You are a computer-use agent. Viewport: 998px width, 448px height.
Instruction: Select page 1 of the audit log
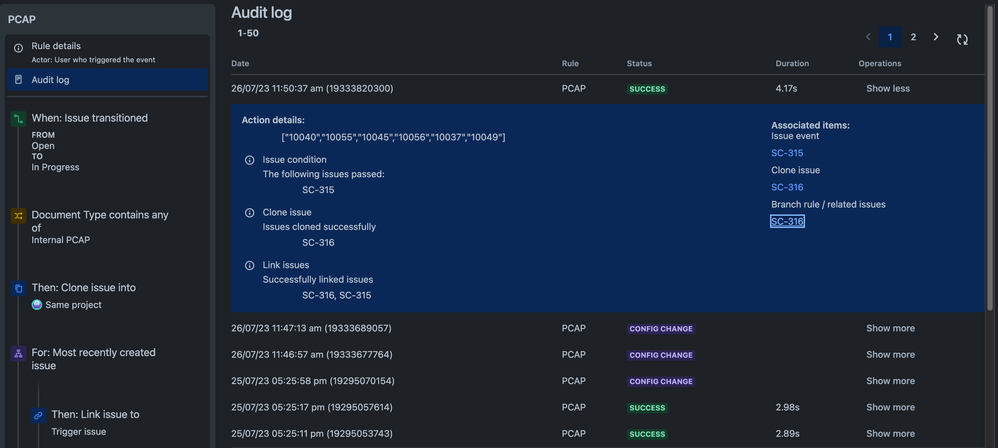point(890,37)
